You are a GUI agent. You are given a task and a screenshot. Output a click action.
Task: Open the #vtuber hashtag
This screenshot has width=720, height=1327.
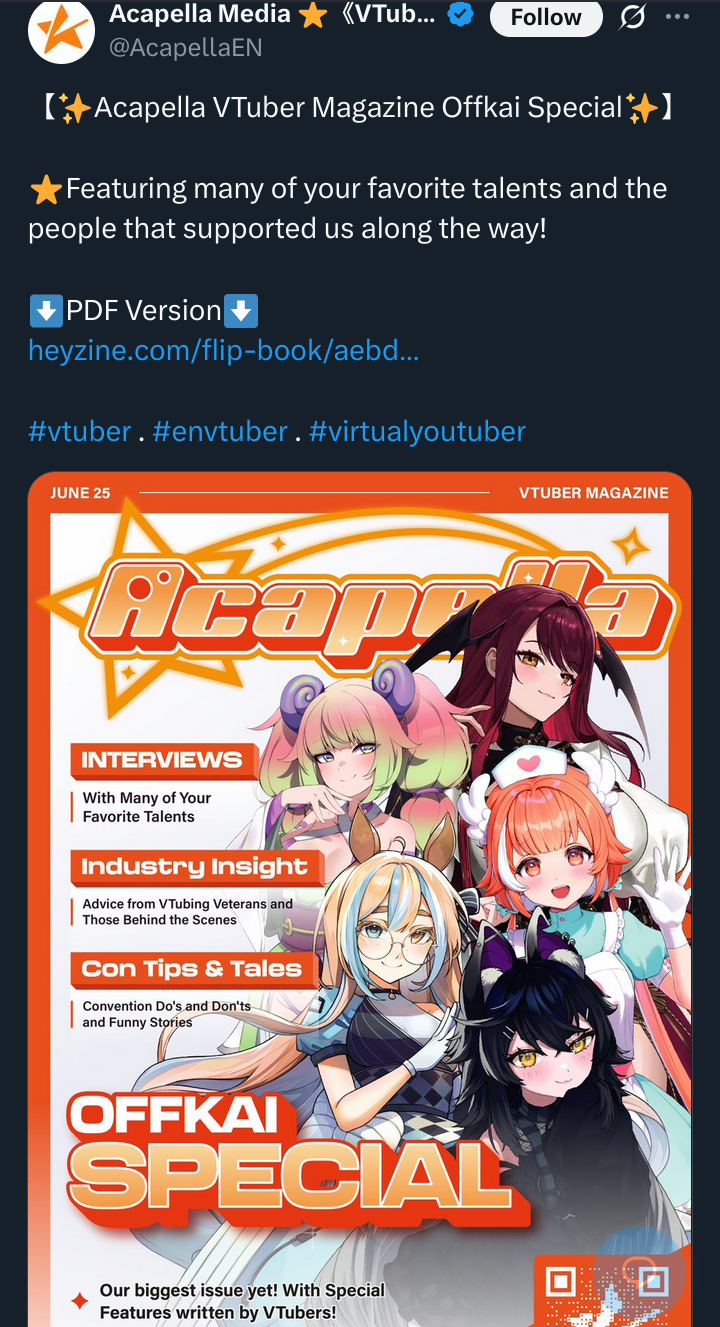(x=80, y=431)
